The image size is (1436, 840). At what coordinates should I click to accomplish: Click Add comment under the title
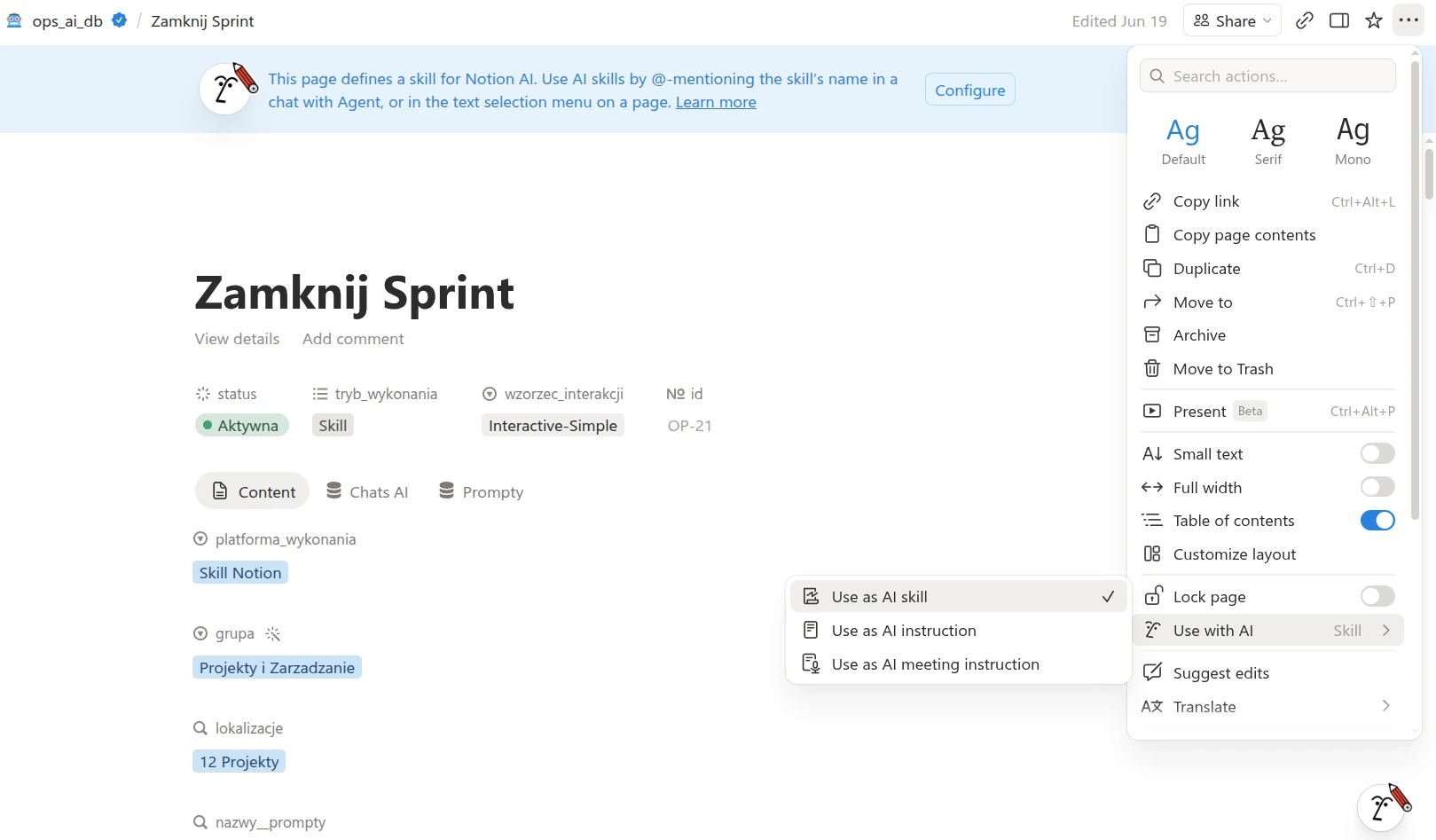tap(353, 339)
